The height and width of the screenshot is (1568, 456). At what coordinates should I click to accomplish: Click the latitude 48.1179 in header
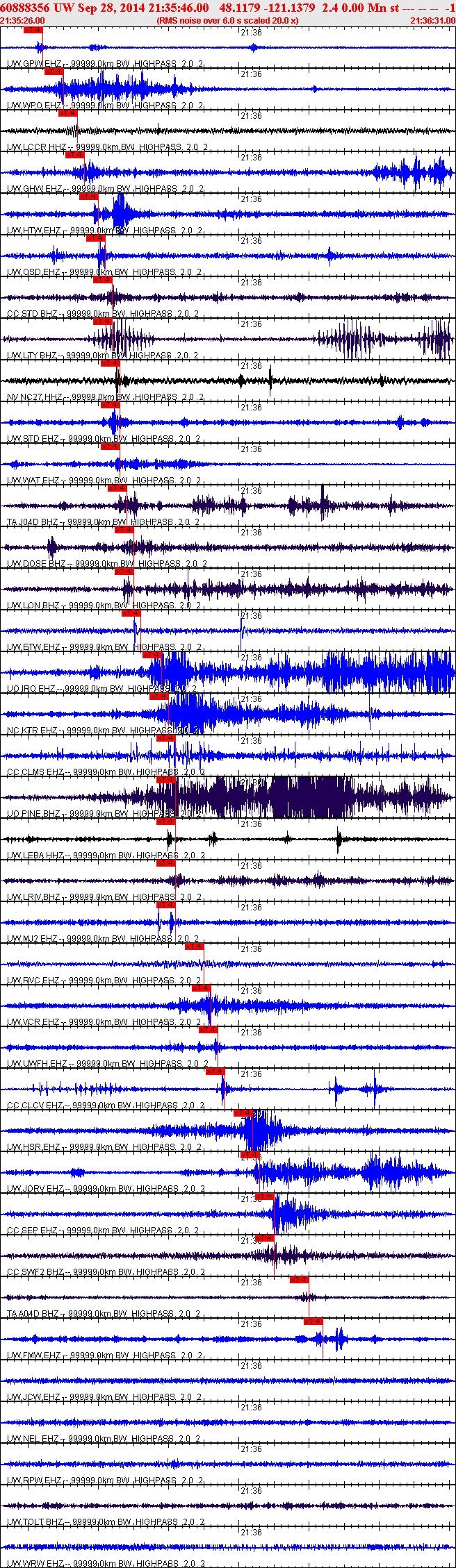[241, 8]
